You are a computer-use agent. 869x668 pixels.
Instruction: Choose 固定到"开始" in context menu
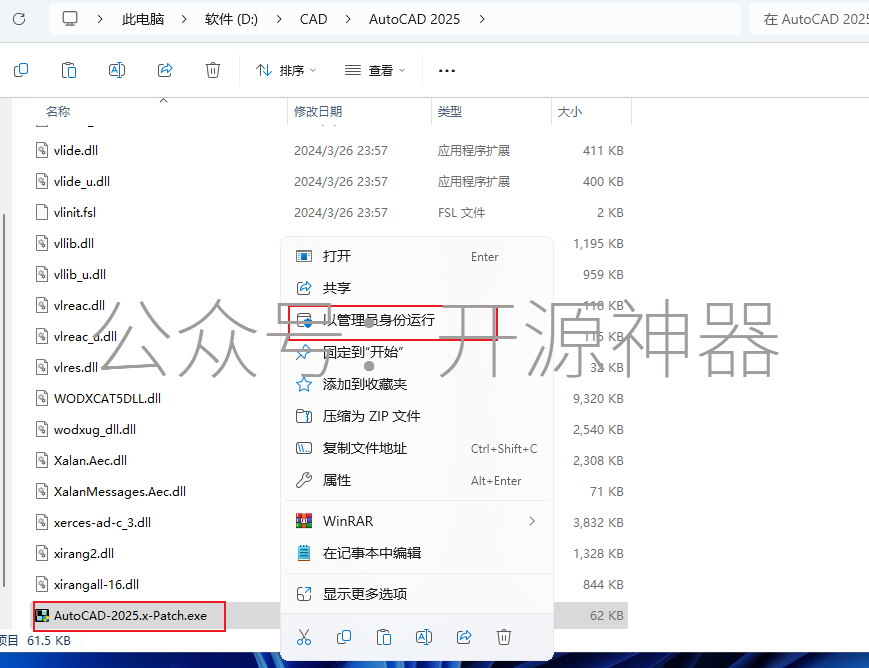(x=417, y=353)
